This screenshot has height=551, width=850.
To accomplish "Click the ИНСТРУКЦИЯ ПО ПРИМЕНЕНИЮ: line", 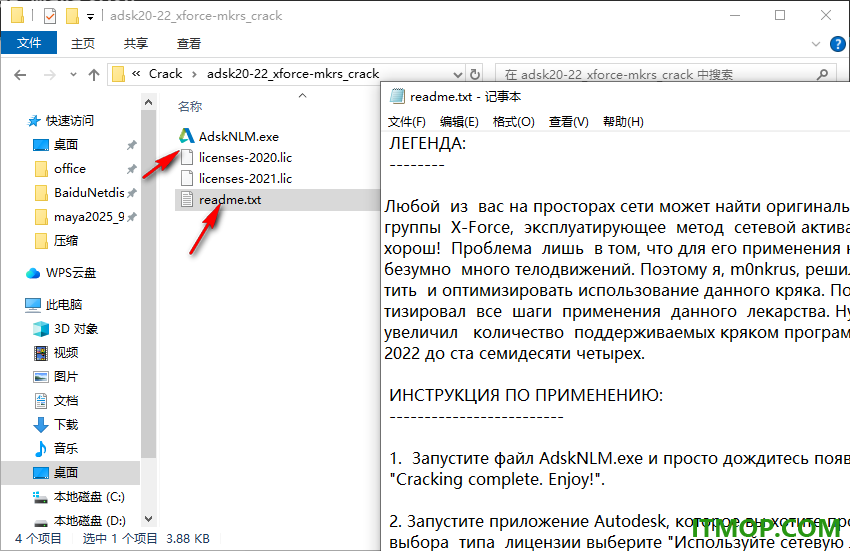I will (526, 395).
